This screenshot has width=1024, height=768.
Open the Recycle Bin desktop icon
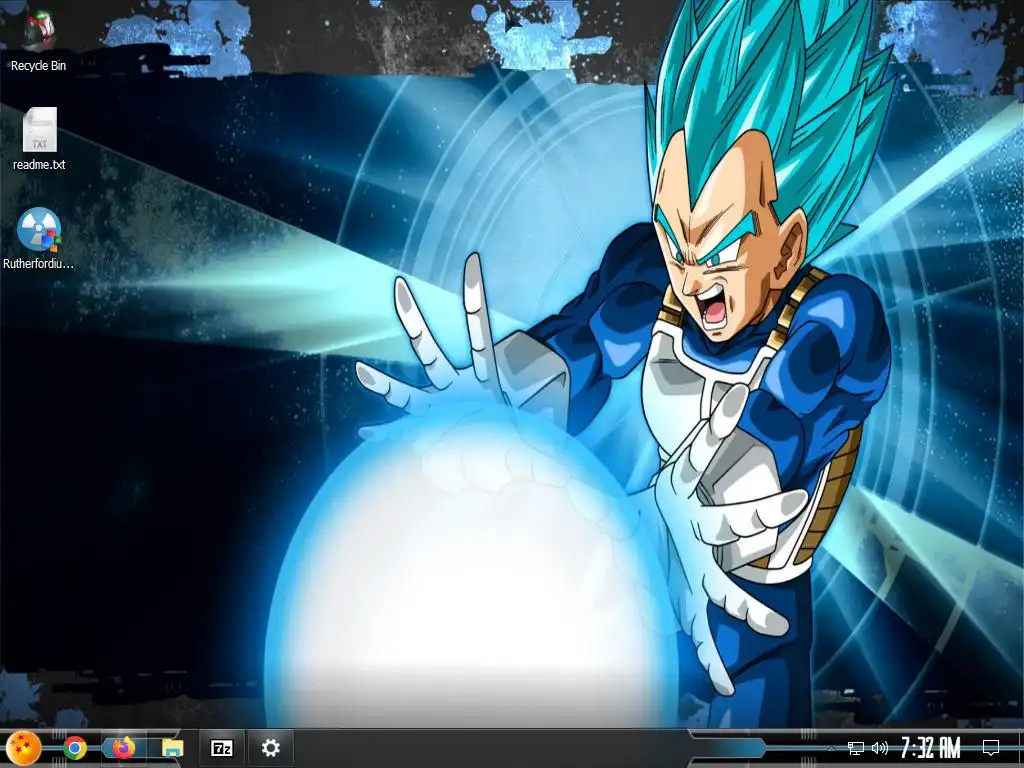38,33
